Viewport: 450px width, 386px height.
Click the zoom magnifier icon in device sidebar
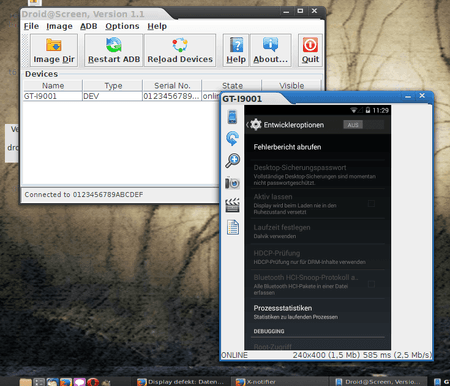[x=232, y=160]
